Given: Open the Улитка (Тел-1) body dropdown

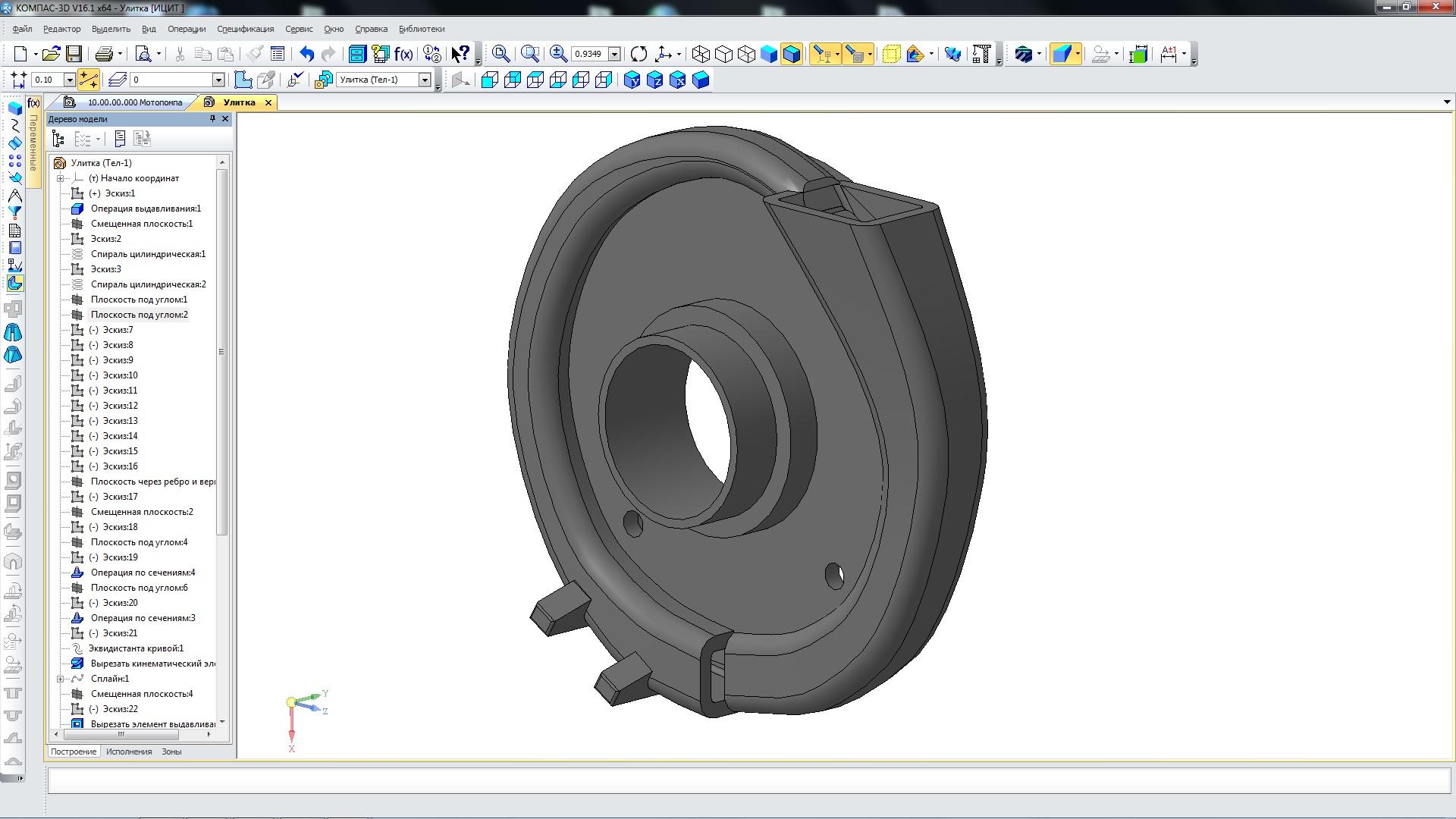Looking at the screenshot, I should coord(425,80).
